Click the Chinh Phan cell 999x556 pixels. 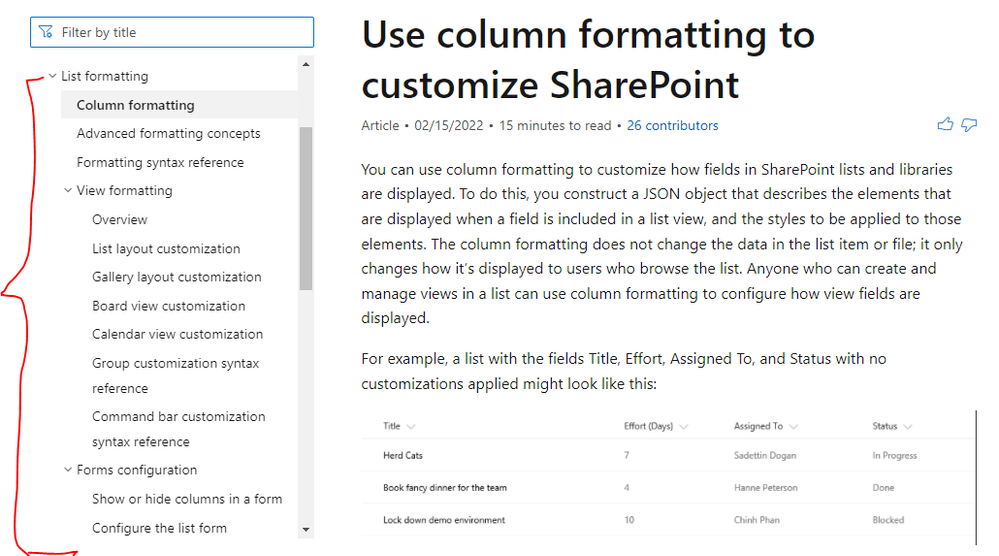coord(756,520)
